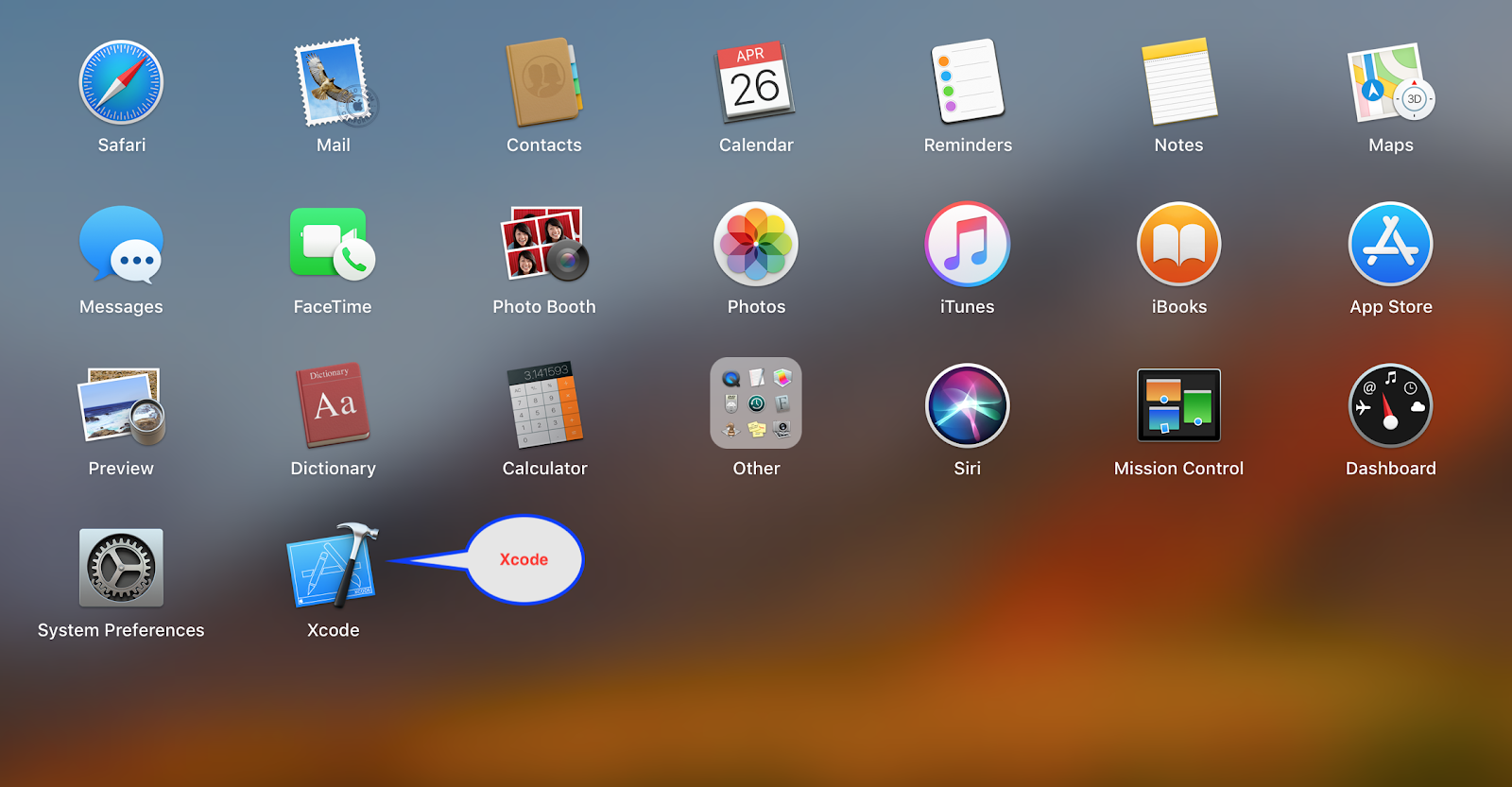The image size is (1512, 787).
Task: Open the Notes app
Action: click(x=1179, y=82)
